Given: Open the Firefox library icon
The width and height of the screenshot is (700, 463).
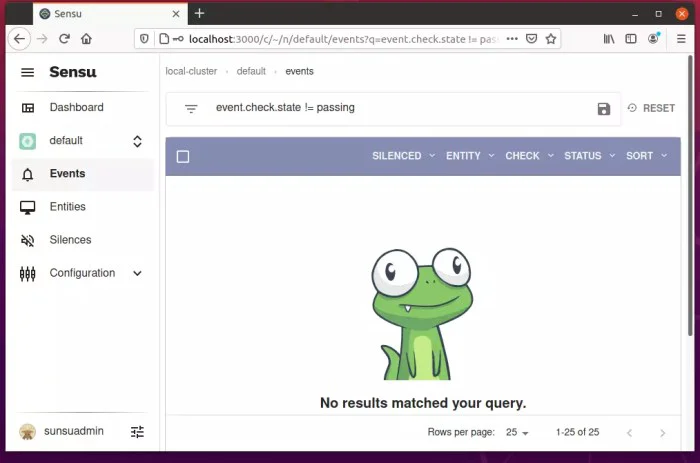Looking at the screenshot, I should (608, 39).
